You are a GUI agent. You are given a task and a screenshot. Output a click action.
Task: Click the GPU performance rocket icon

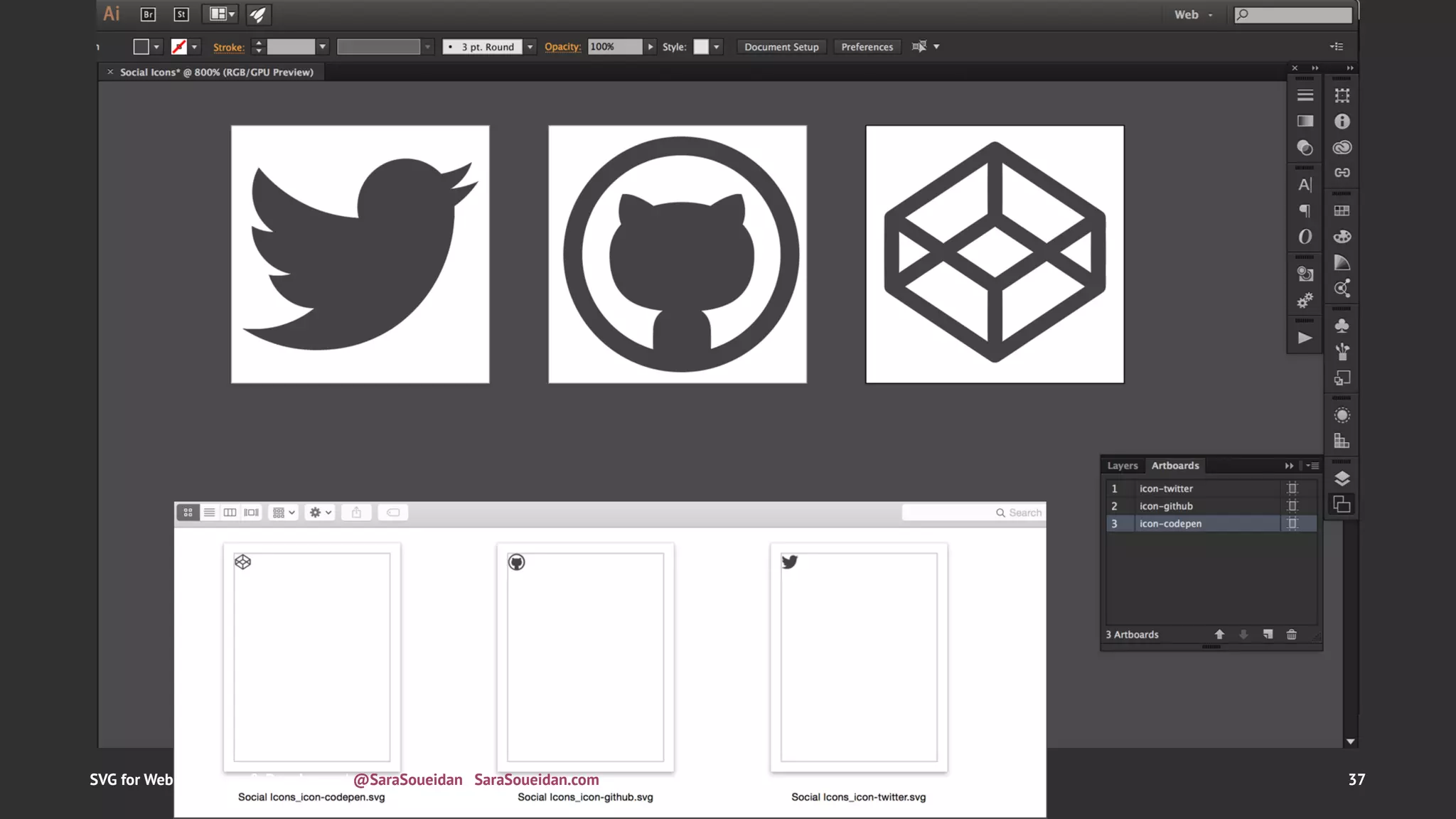(257, 14)
